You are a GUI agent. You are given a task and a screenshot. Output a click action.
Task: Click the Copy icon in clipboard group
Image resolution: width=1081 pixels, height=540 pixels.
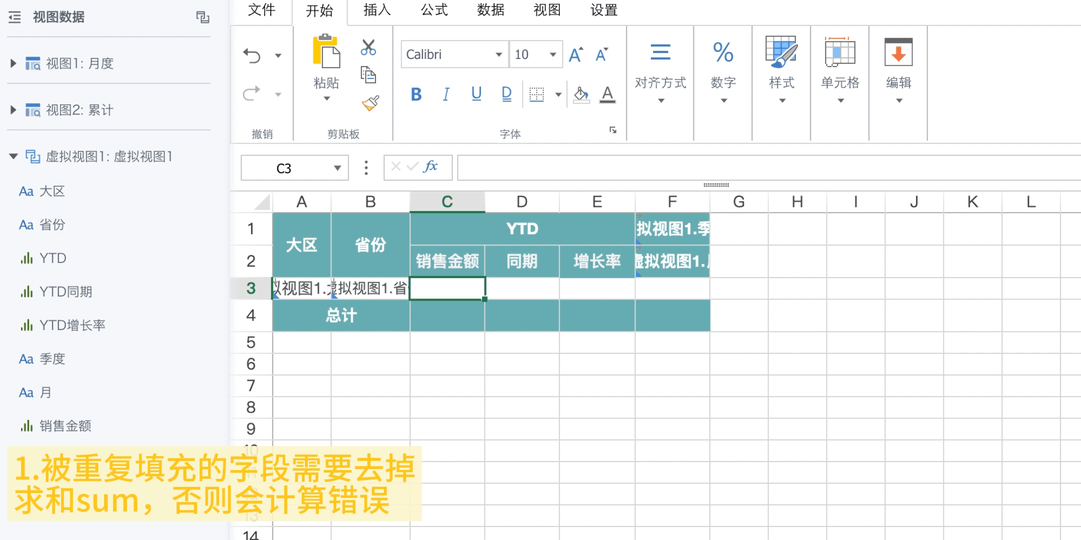tap(369, 74)
